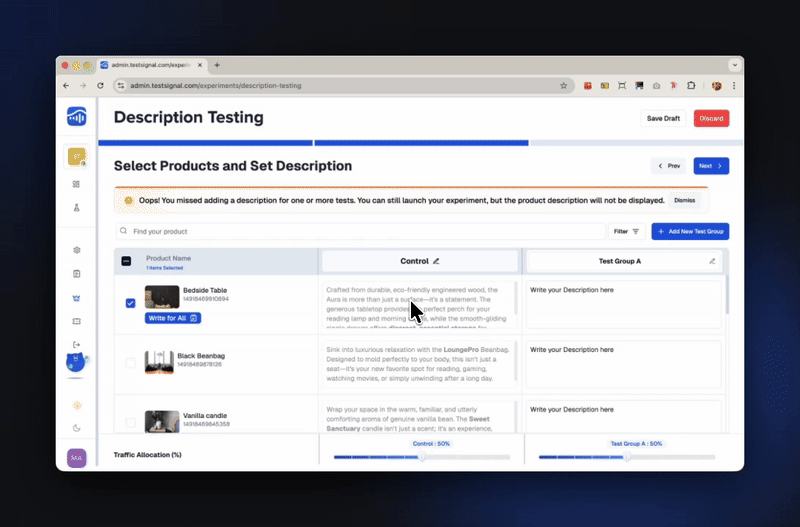
Task: Click the logout arrow icon in sidebar
Action: (x=77, y=345)
